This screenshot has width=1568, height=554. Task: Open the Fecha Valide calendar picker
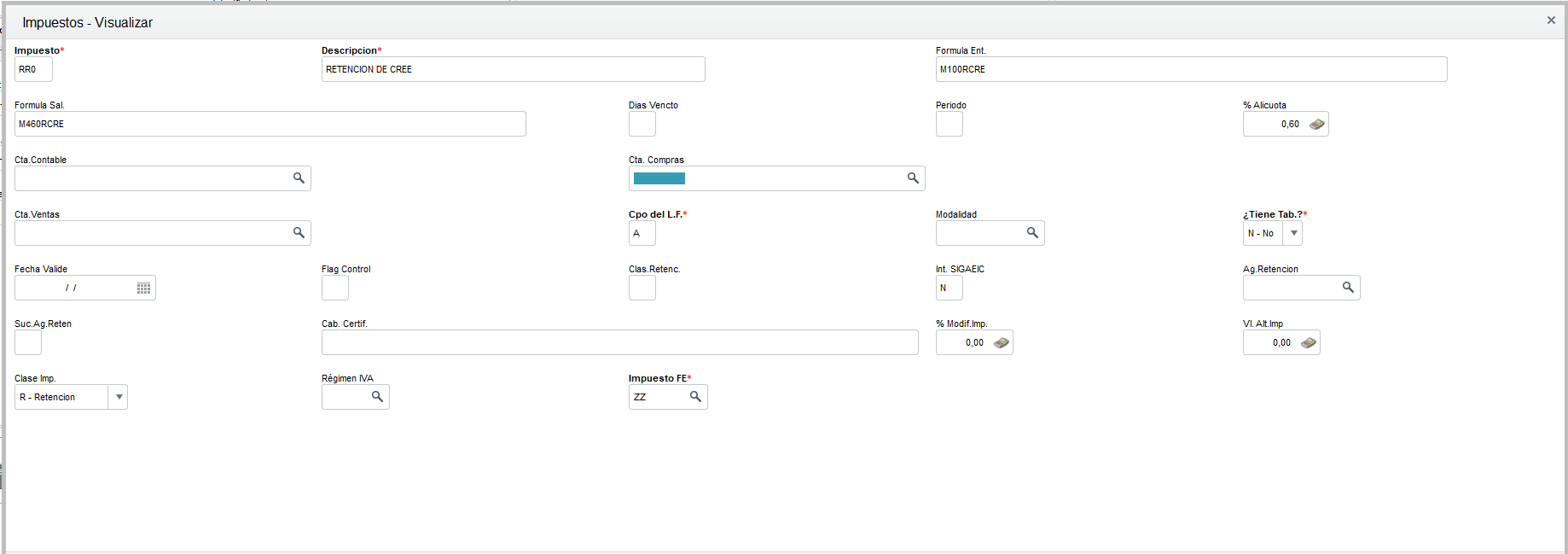click(143, 289)
